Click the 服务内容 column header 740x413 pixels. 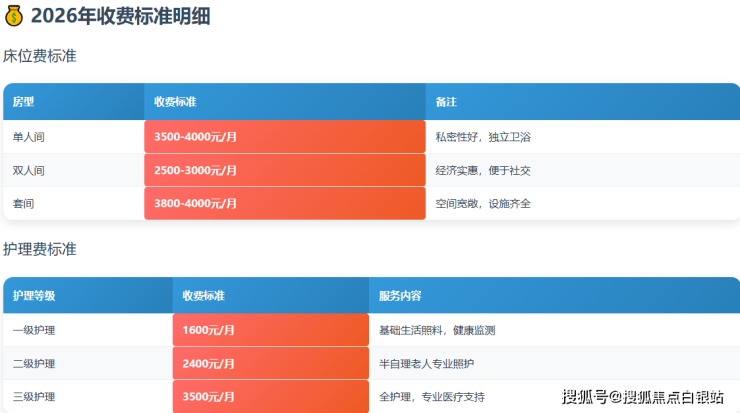(x=400, y=296)
